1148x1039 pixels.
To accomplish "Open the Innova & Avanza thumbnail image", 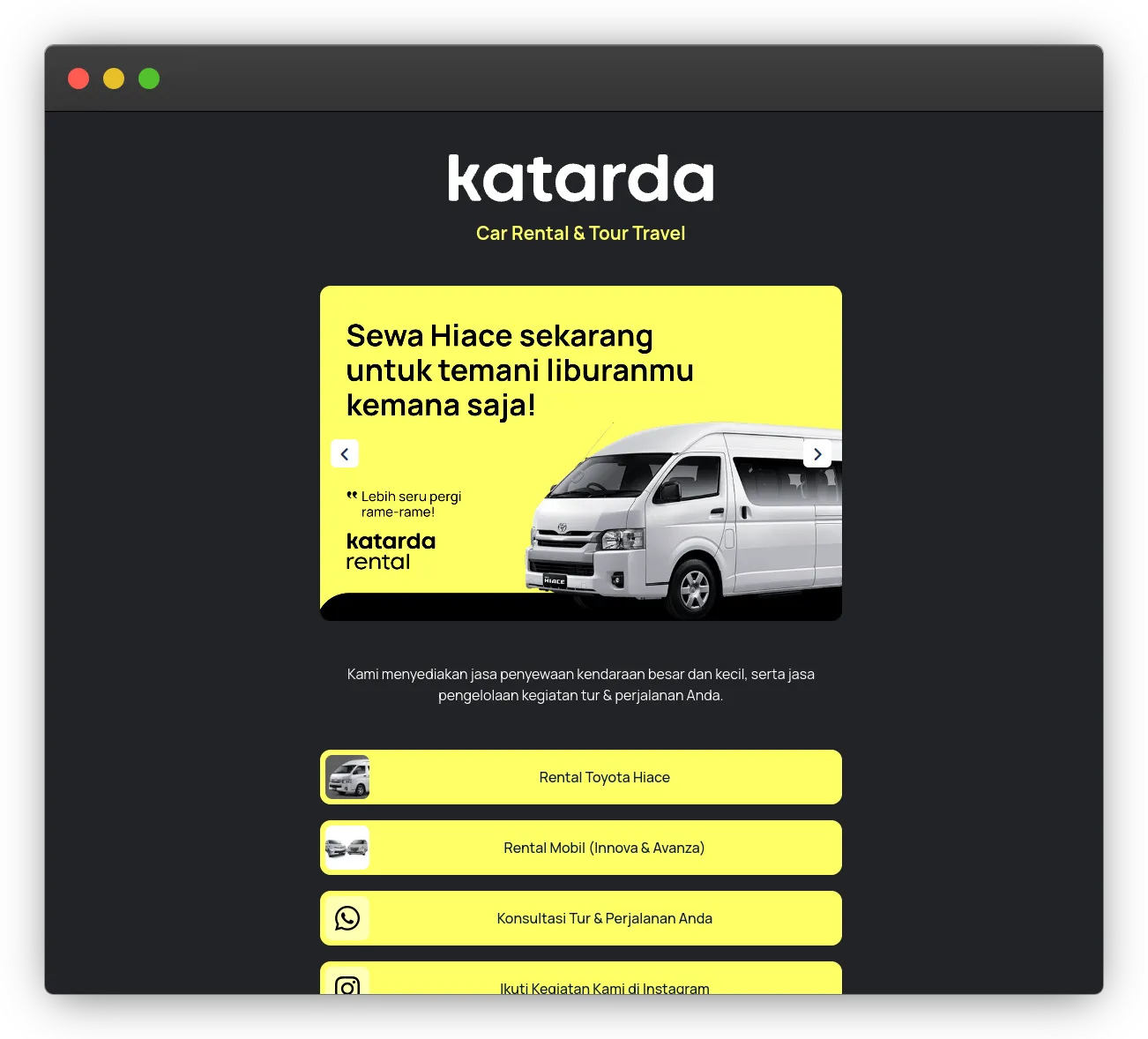I will (347, 848).
